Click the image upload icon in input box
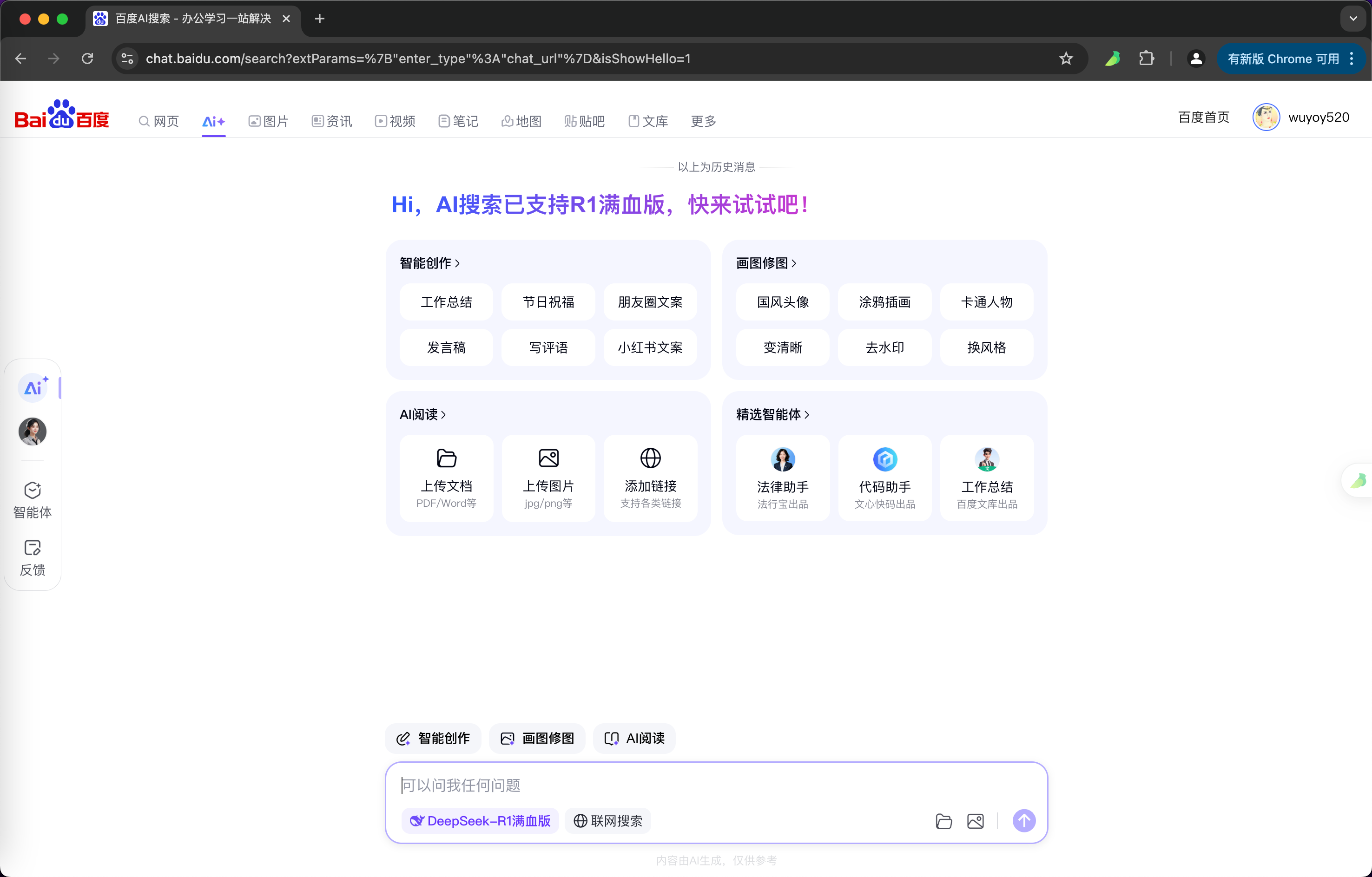Screen dimensions: 1372x877 pyautogui.click(x=975, y=821)
